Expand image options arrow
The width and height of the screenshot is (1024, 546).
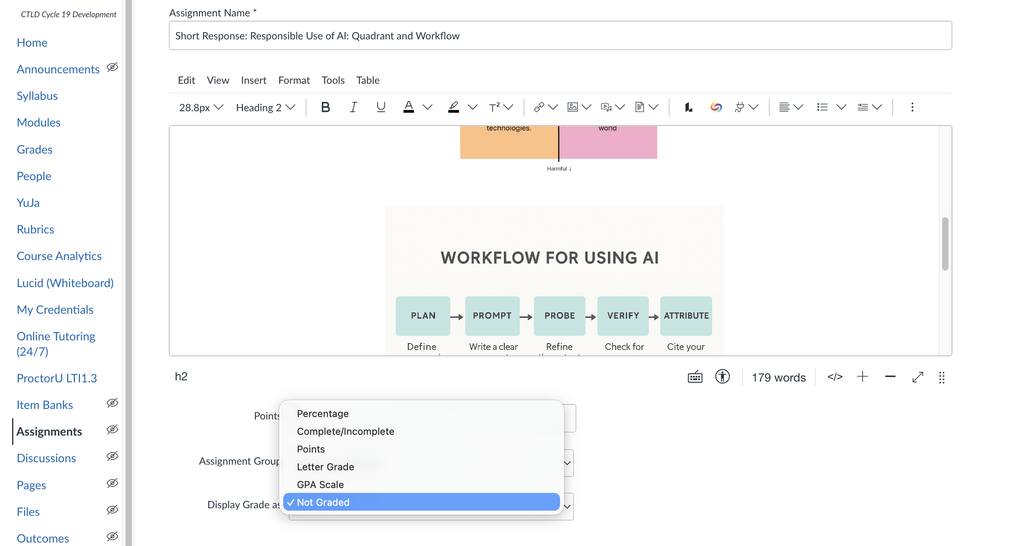pos(586,107)
